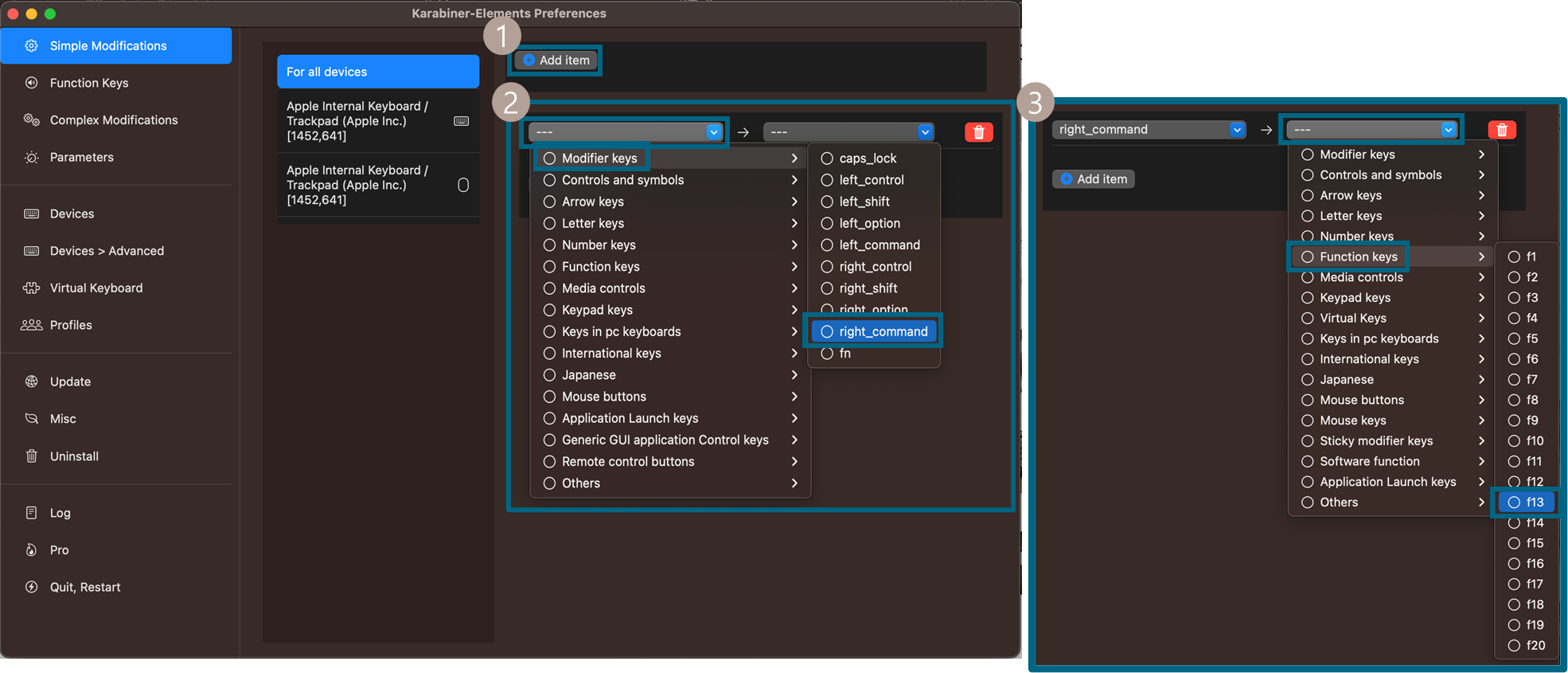Click the Quit, Restart bolt icon

coord(31,587)
